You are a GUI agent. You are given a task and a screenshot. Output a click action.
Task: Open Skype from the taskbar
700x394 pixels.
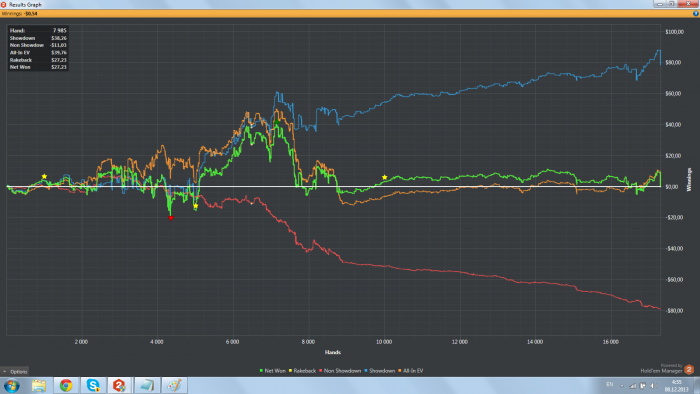(93, 386)
